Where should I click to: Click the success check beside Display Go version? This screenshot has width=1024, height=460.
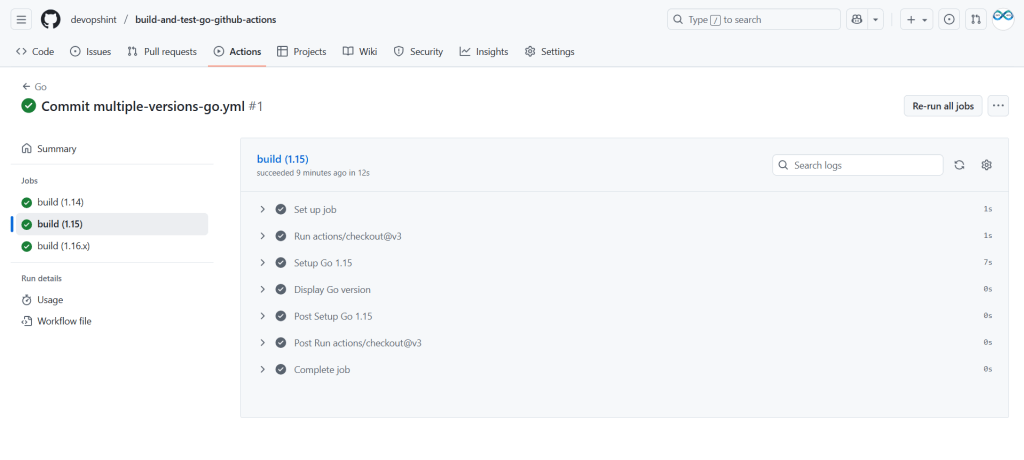point(281,289)
